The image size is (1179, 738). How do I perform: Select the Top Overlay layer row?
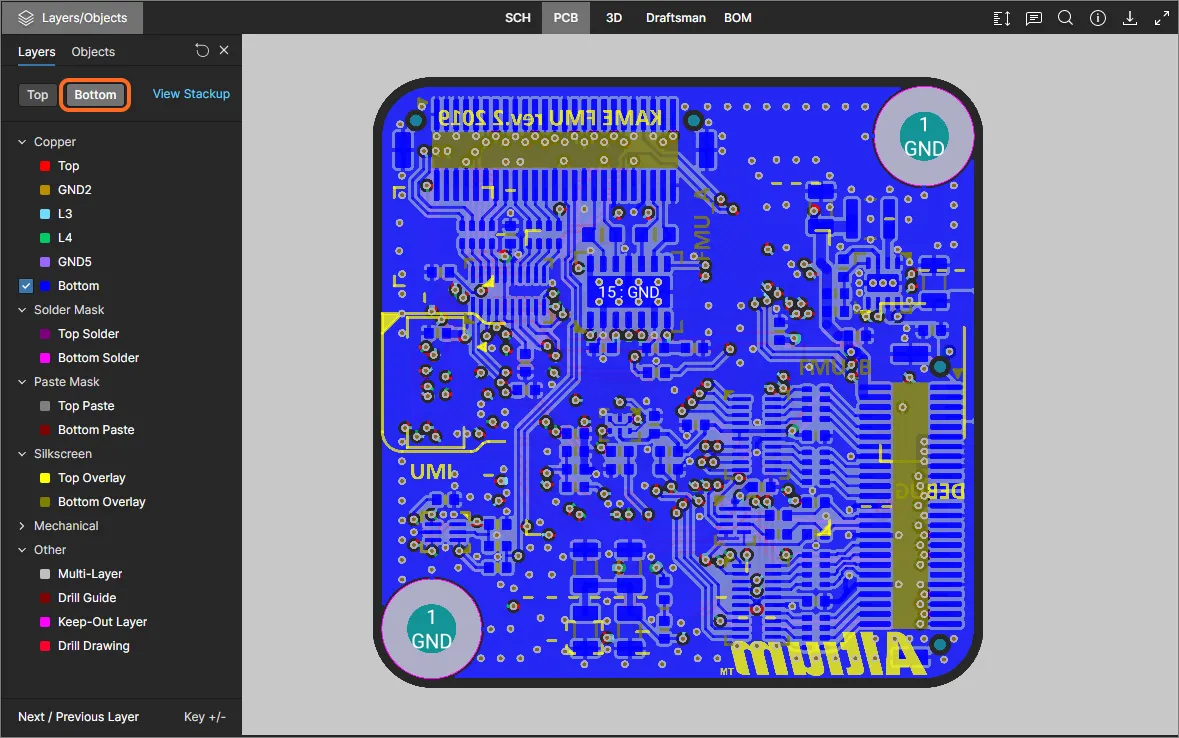(x=121, y=478)
